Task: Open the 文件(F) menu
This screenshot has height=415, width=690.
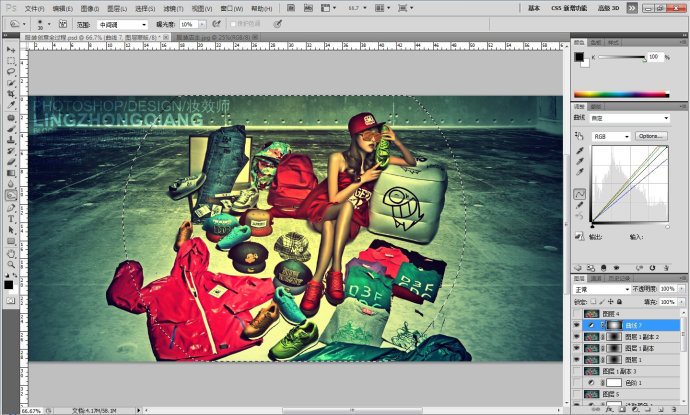Action: [x=34, y=8]
